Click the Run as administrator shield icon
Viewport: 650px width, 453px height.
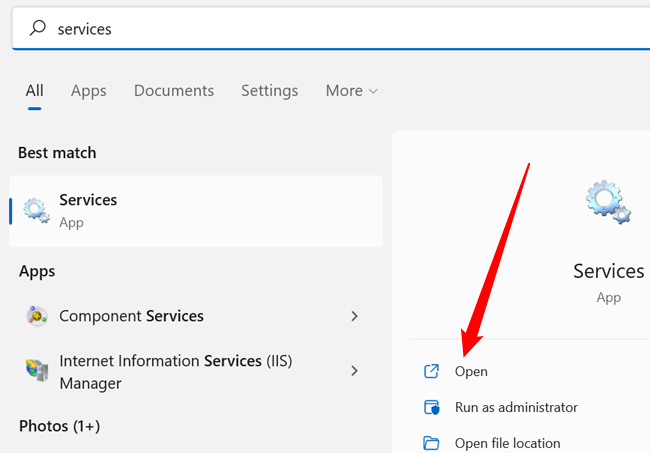pyautogui.click(x=432, y=407)
